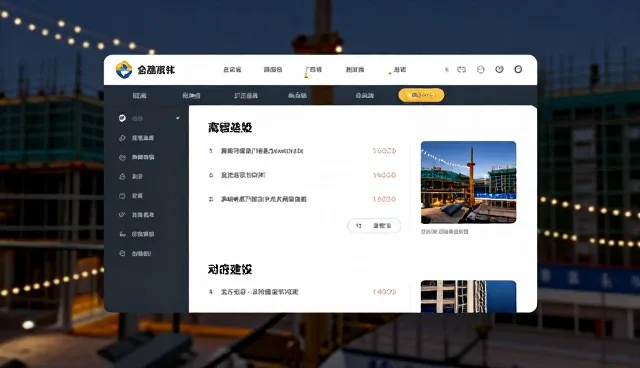Open the second list row under the top heading
Viewport: 640px width, 368px height.
pos(302,175)
